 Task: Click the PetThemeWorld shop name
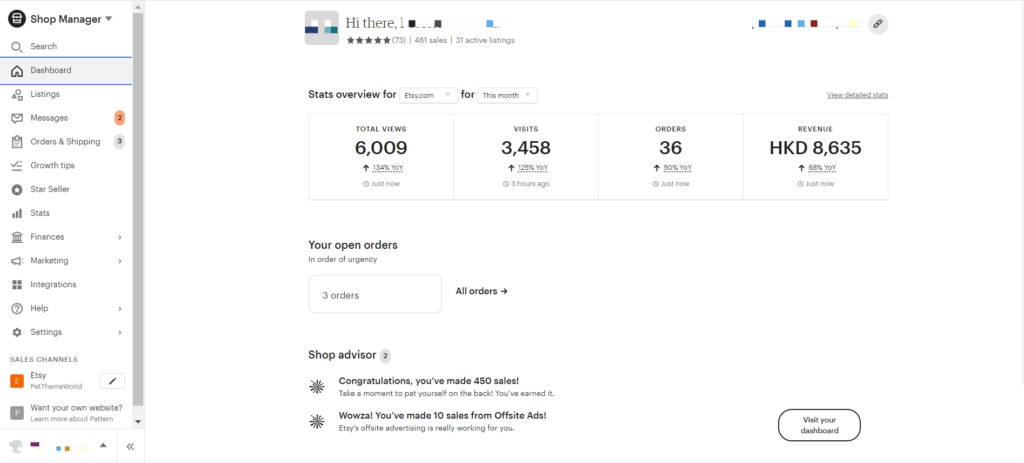click(x=56, y=387)
